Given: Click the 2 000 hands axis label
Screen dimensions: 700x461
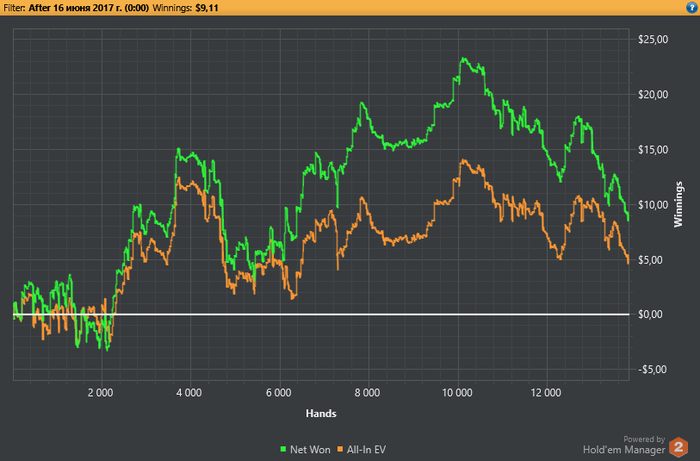Looking at the screenshot, I should pyautogui.click(x=100, y=393).
